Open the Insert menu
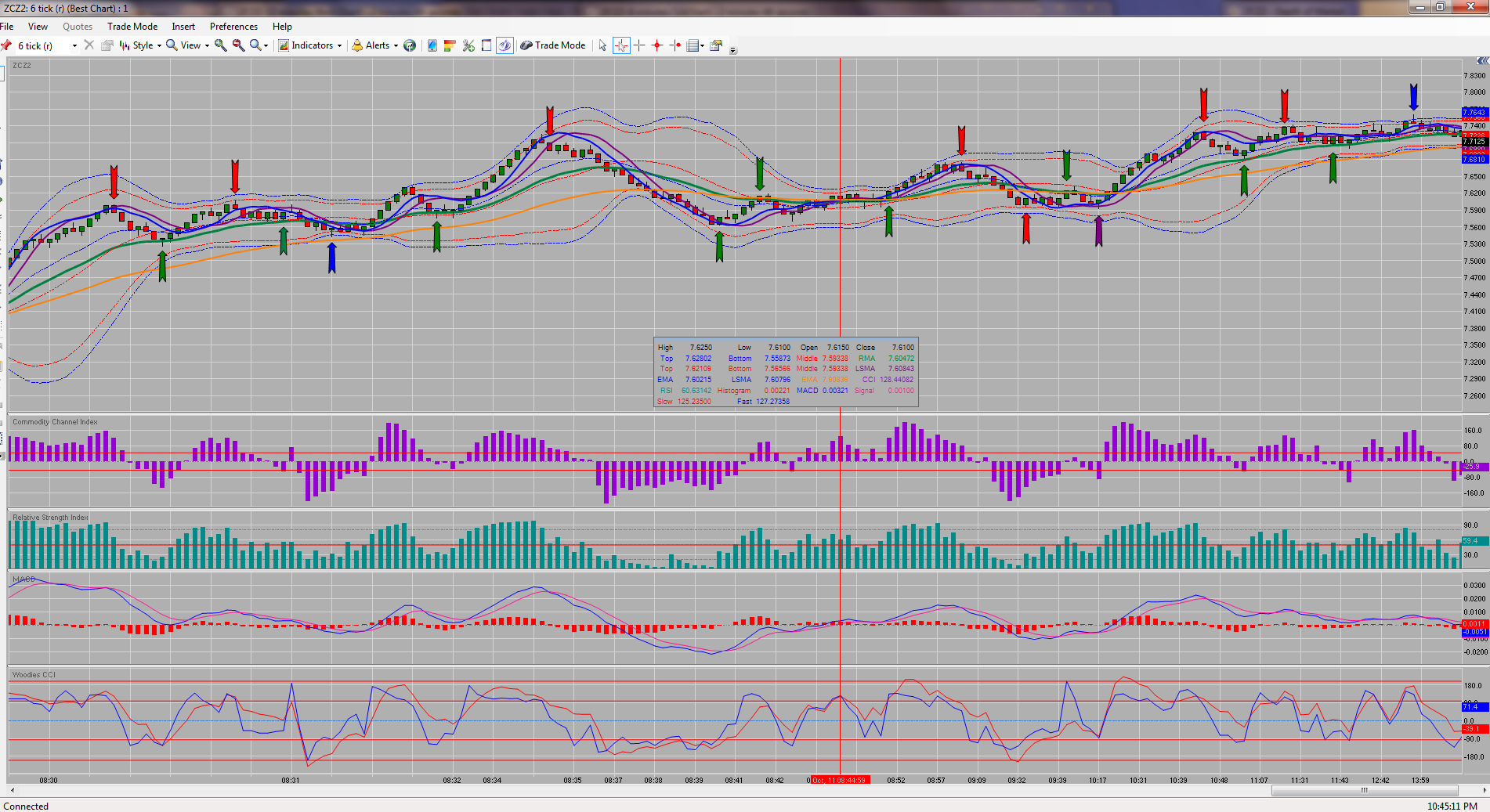The image size is (1490, 812). [183, 27]
